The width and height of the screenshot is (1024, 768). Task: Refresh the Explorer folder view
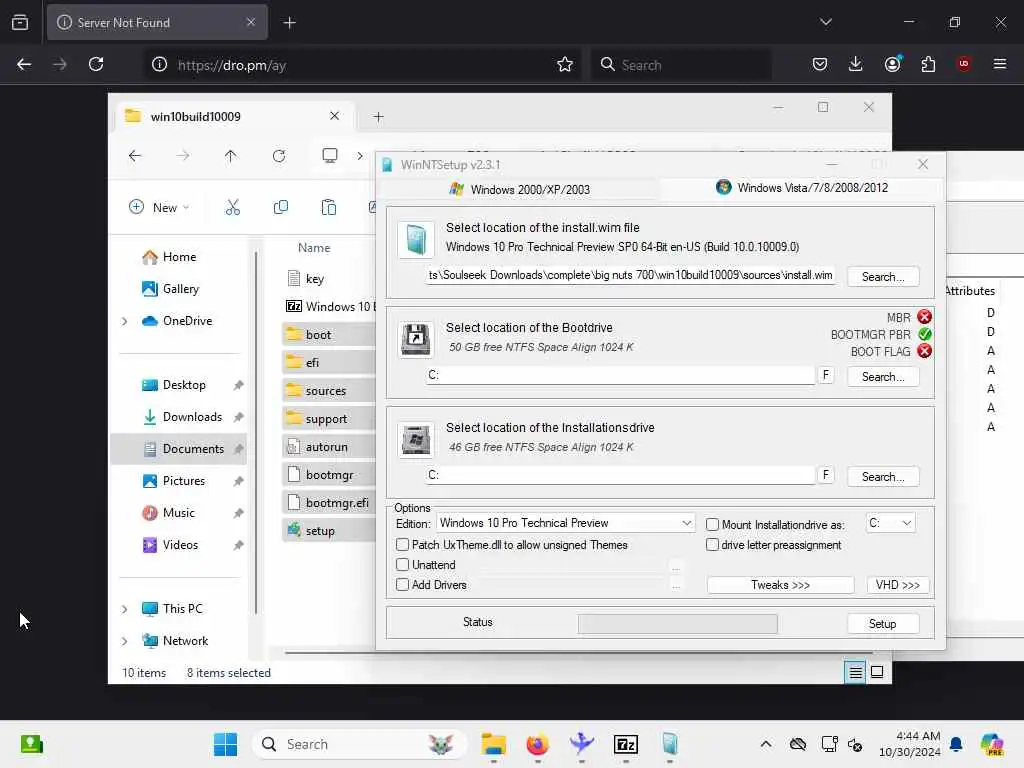(279, 155)
